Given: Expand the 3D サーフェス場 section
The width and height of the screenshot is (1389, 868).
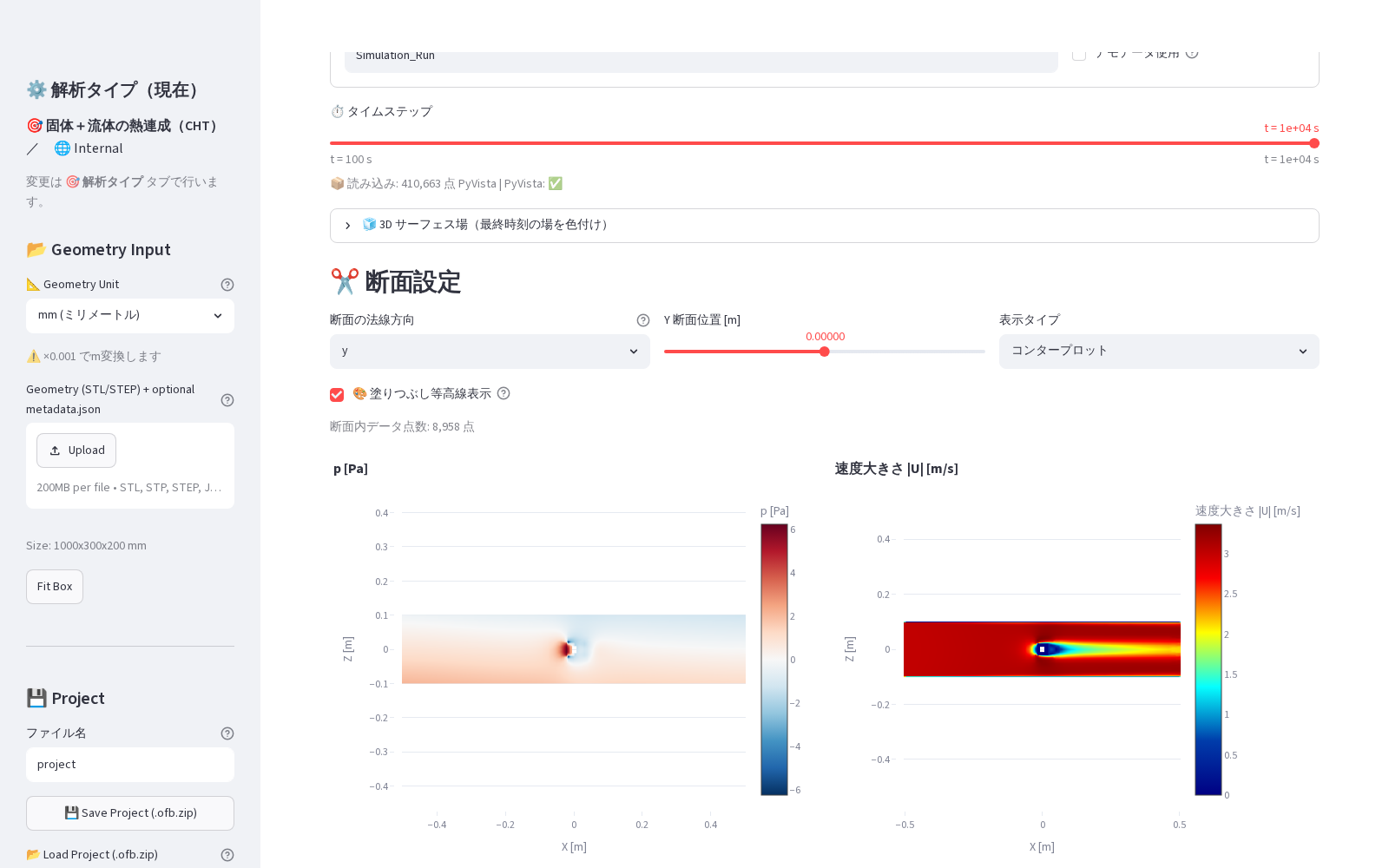Looking at the screenshot, I should click(825, 226).
